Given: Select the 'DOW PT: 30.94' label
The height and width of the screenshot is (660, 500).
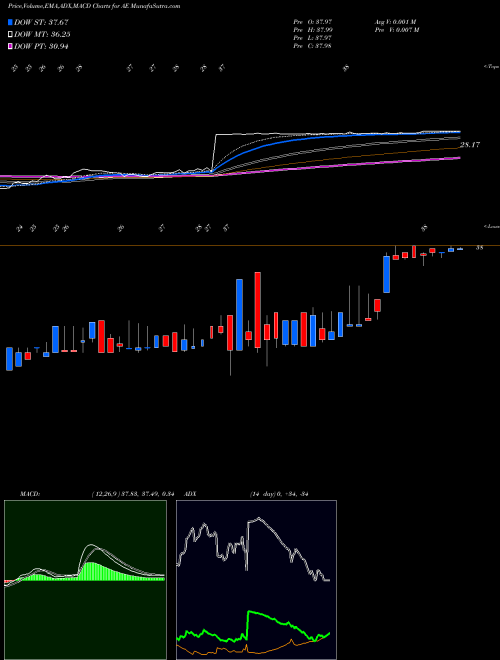Looking at the screenshot, I should 41,46.
